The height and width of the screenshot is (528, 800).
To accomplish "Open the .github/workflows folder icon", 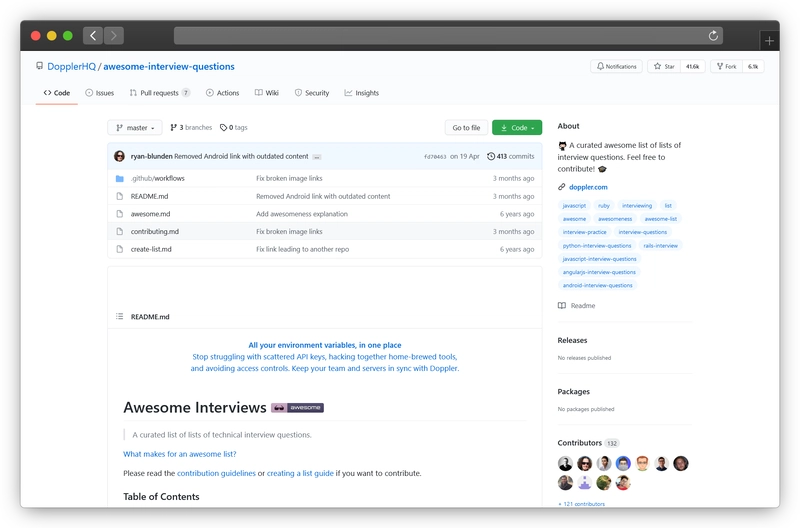I will point(119,179).
